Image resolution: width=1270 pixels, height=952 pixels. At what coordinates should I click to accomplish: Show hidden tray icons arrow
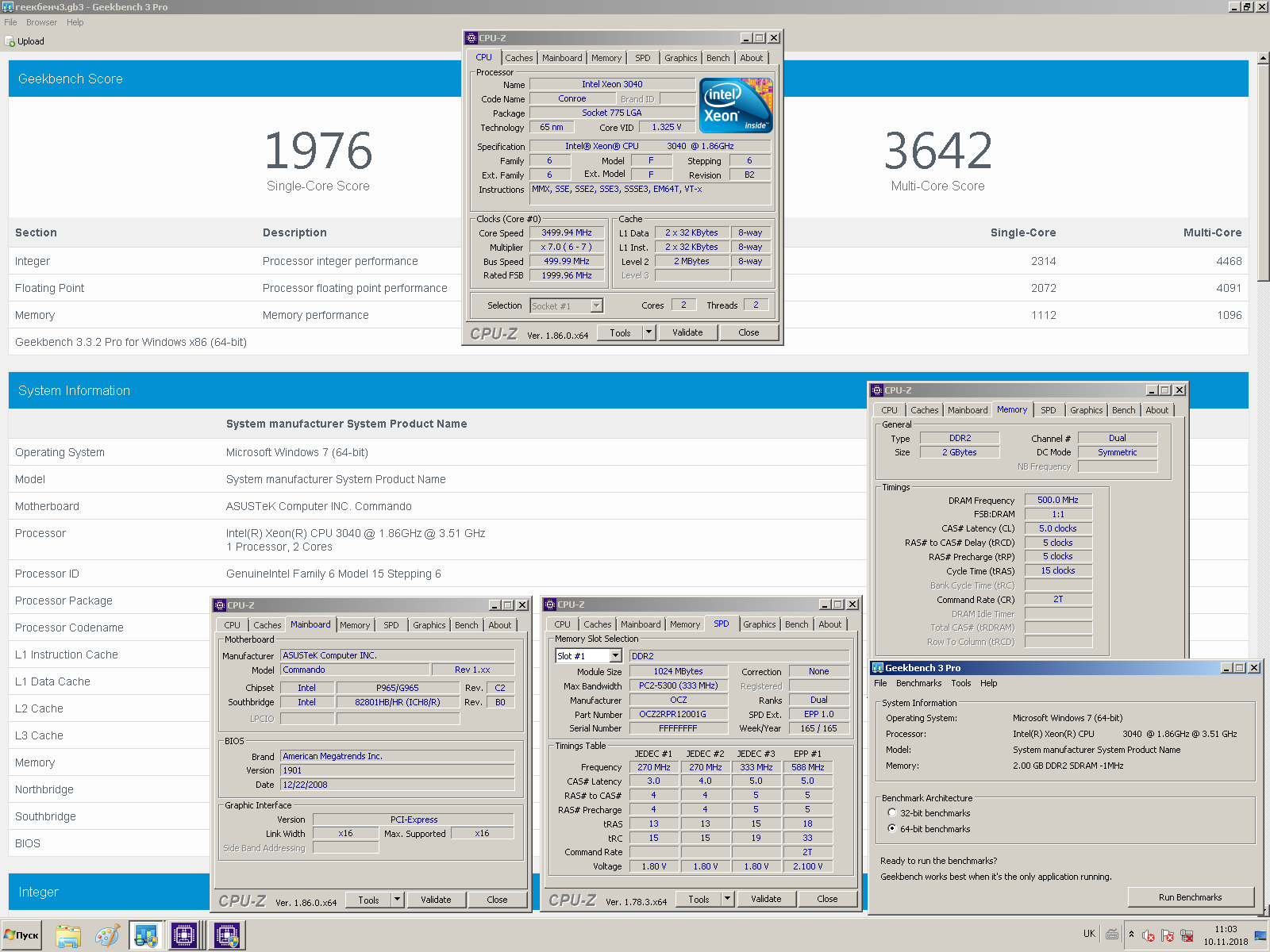[x=1131, y=935]
